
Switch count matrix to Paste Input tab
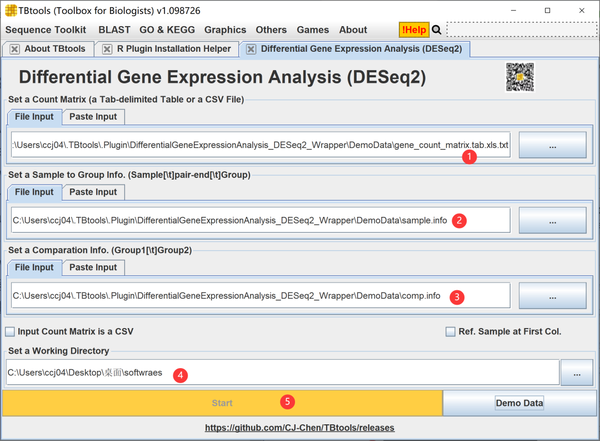coord(93,117)
